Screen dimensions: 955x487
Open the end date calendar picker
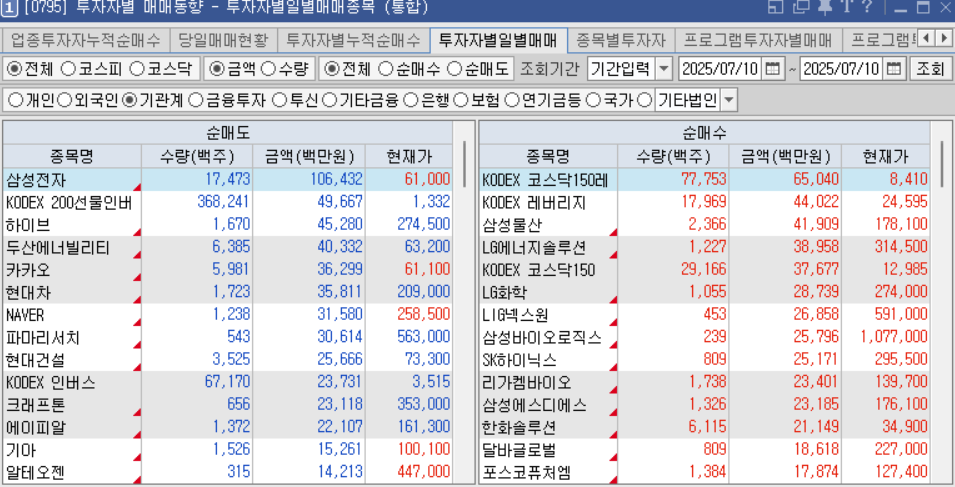tap(893, 69)
